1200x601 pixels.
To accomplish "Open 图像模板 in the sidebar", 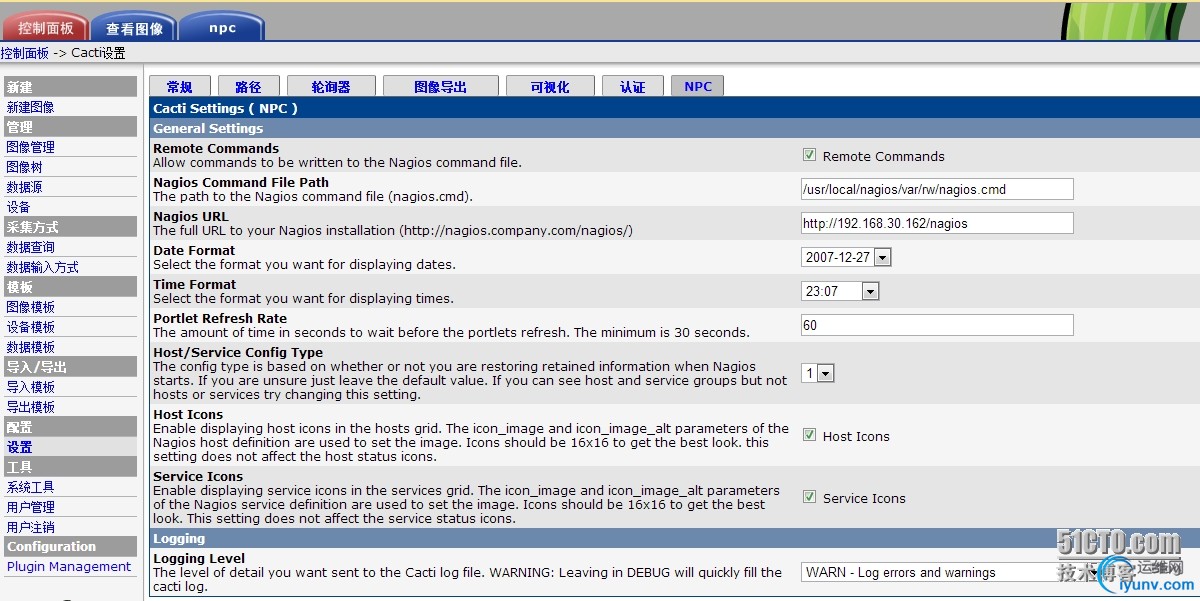I will 30,307.
